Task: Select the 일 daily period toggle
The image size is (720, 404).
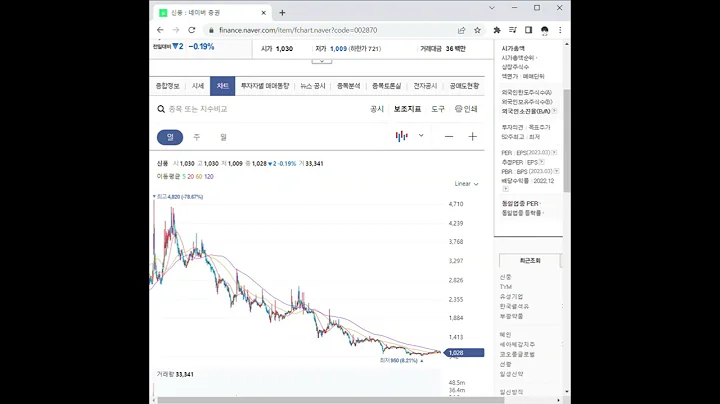Action: click(x=170, y=137)
